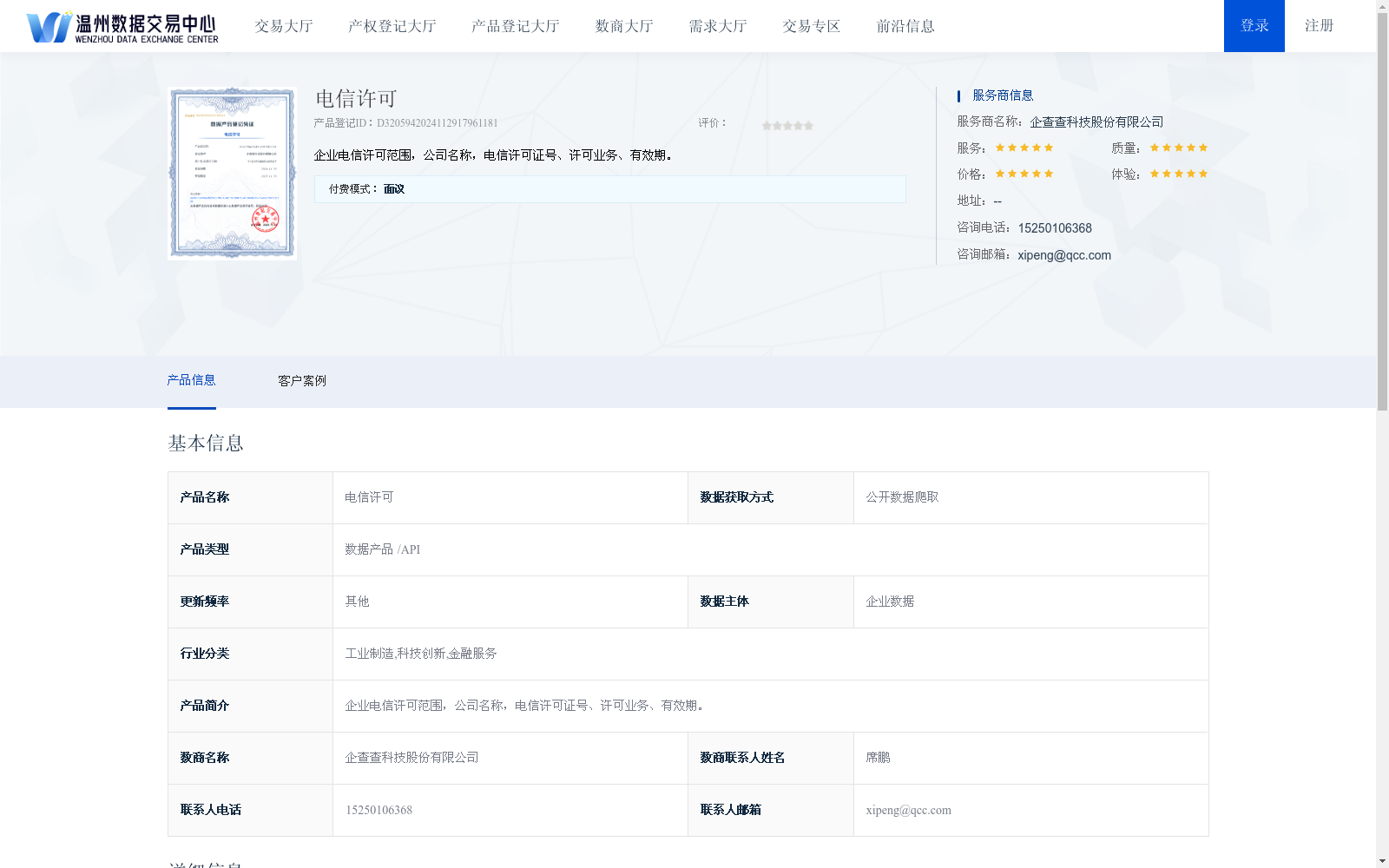Click the 咨询邮箱 xipeng@qcc.com

1064,255
